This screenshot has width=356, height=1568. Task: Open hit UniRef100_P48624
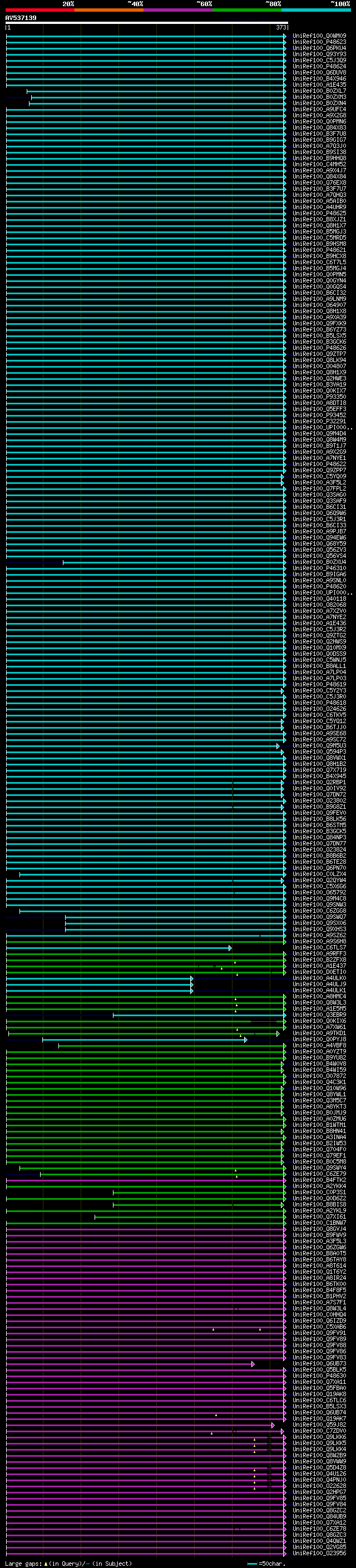319,66
